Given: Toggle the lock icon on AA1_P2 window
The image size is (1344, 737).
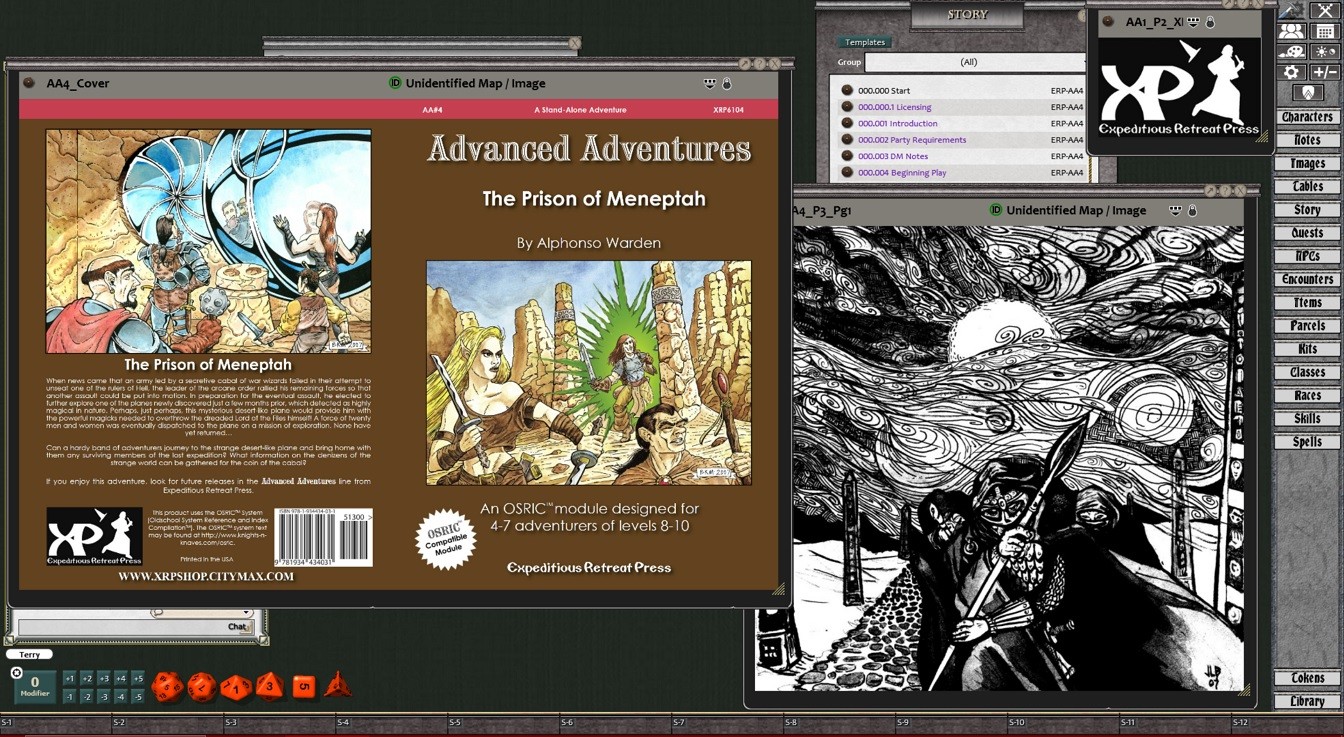Looking at the screenshot, I should coord(1210,23).
